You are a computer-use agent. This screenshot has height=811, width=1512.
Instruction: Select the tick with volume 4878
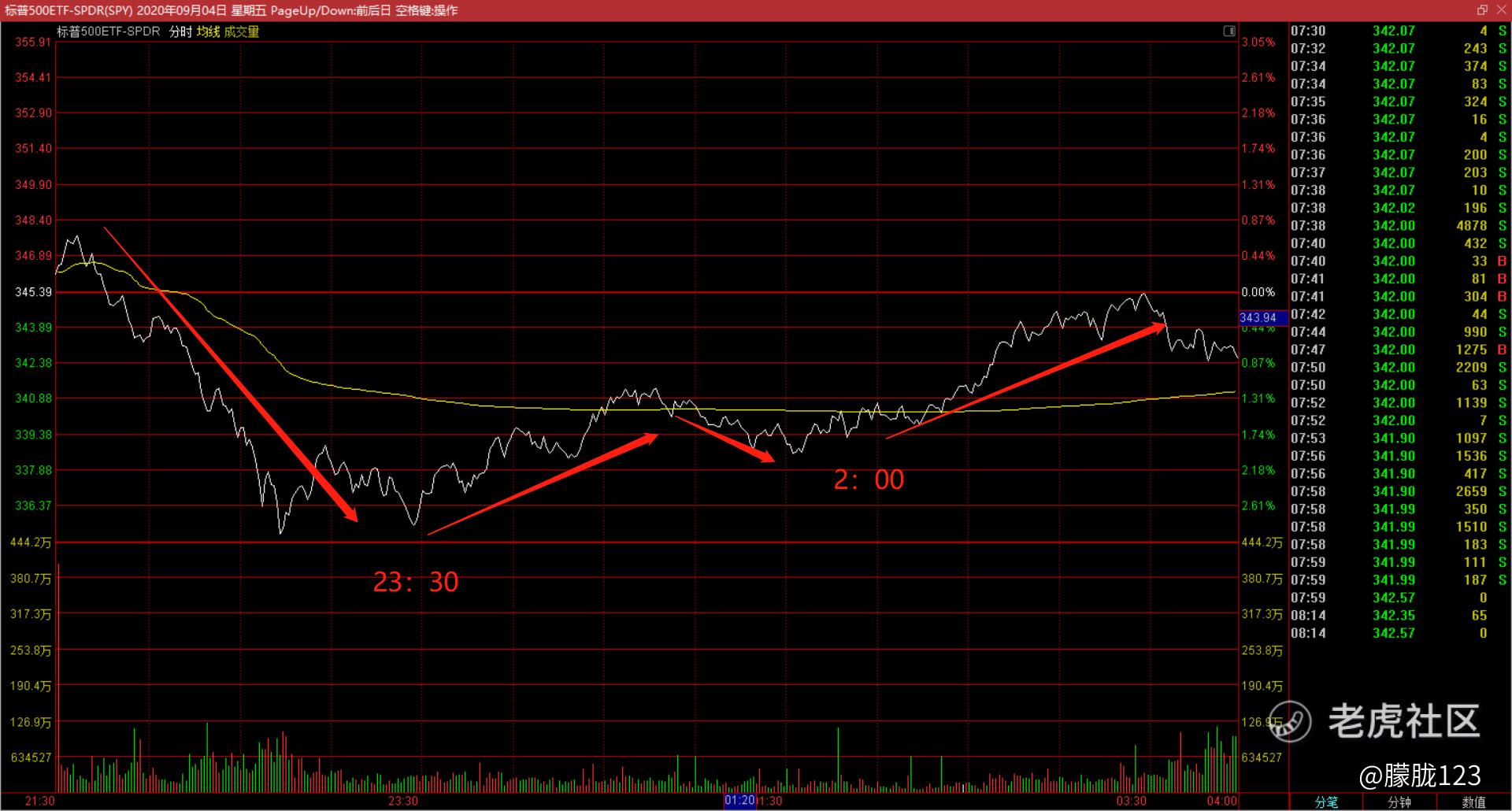click(1399, 226)
